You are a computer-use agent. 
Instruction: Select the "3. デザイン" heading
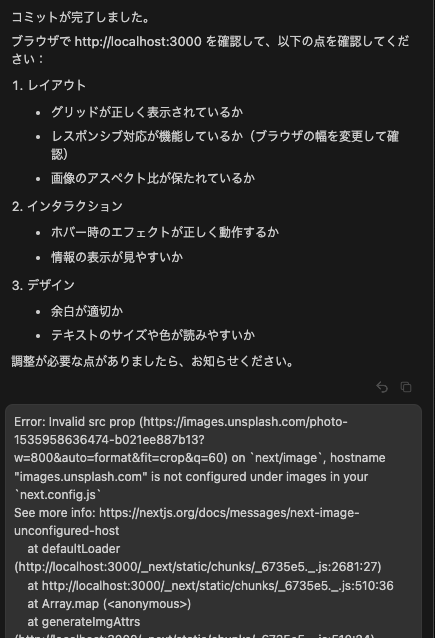[x=43, y=285]
